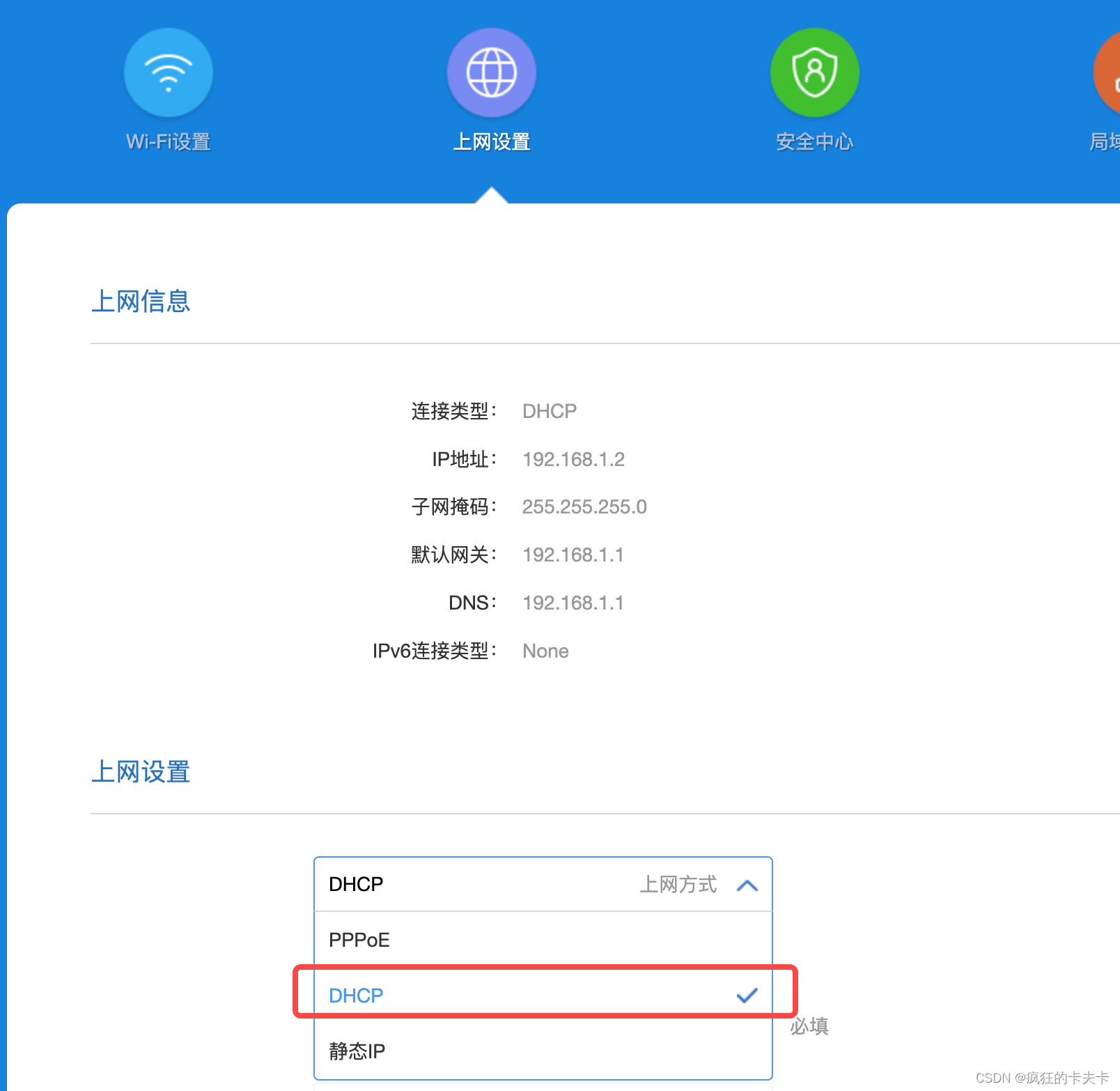This screenshot has width=1120, height=1091.
Task: Click the DHCP 上网方式 combo box
Action: coord(543,884)
